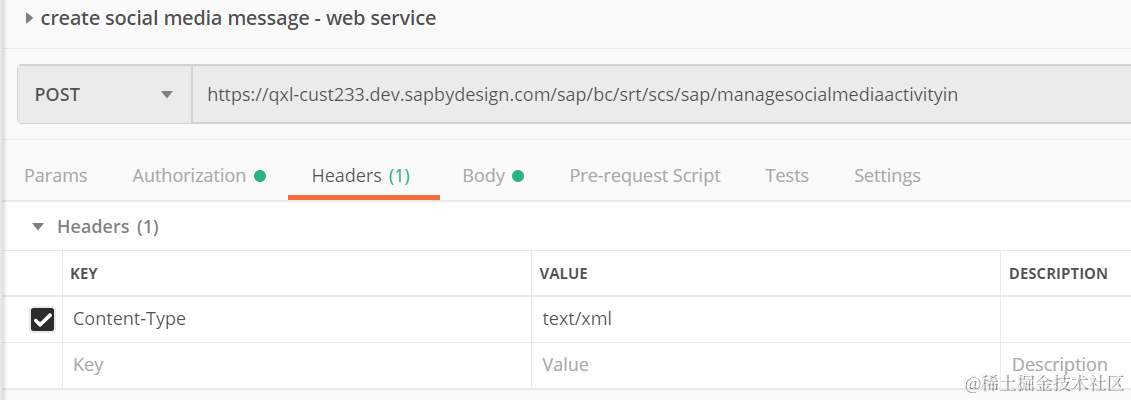Go to the Body tab
This screenshot has height=400, width=1131.
point(483,176)
